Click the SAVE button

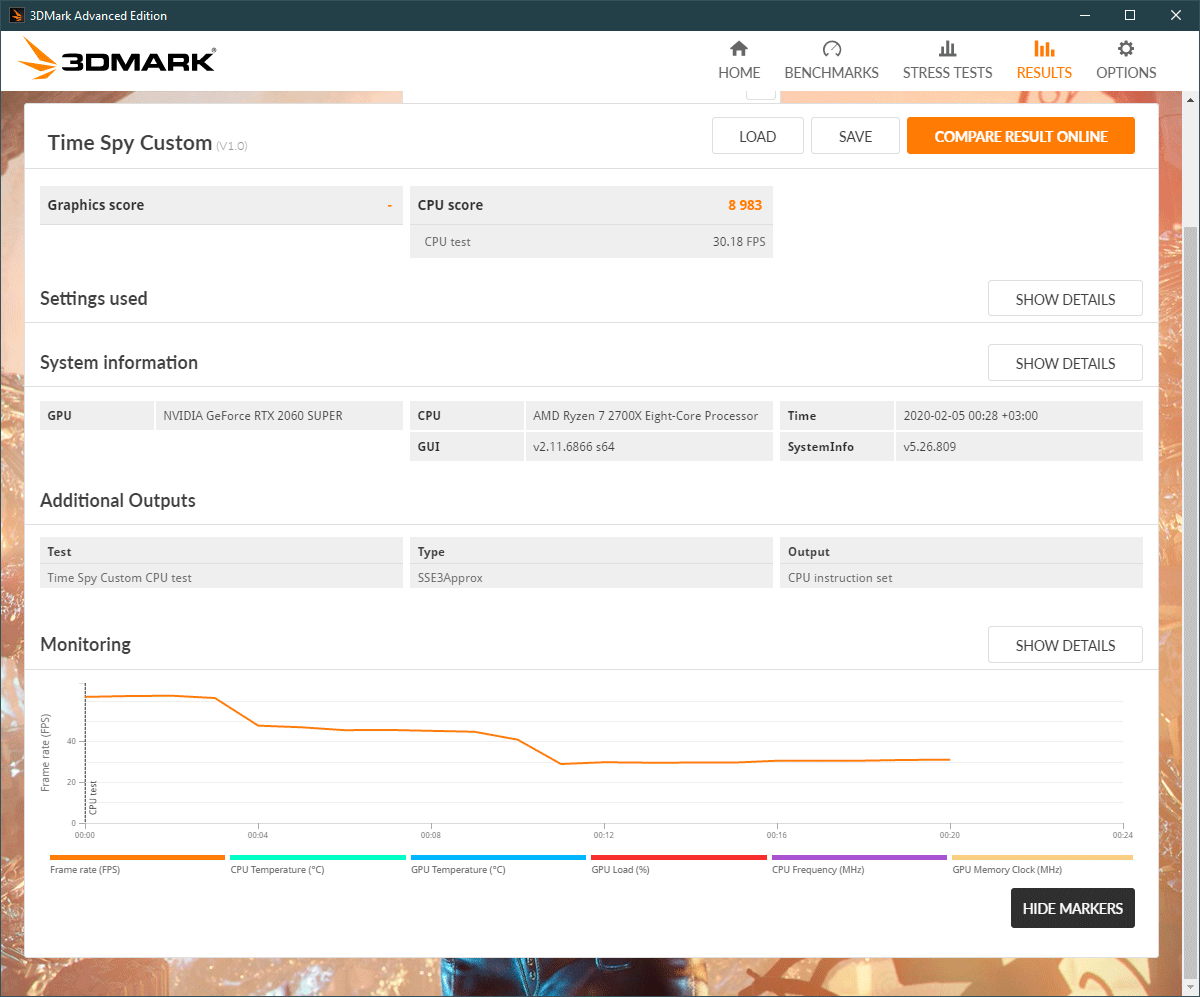(855, 136)
